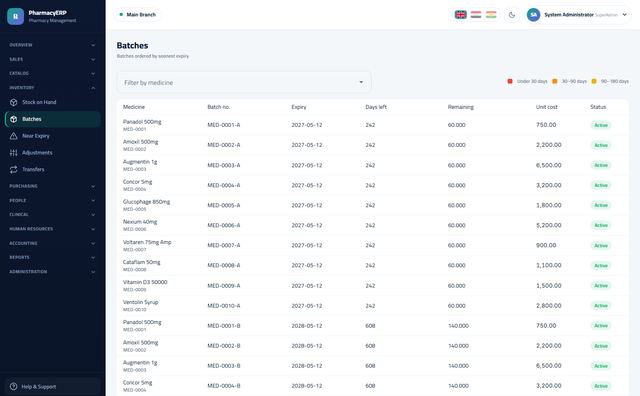640x396 pixels.
Task: Go to Stock on Hand page
Action: (53, 102)
